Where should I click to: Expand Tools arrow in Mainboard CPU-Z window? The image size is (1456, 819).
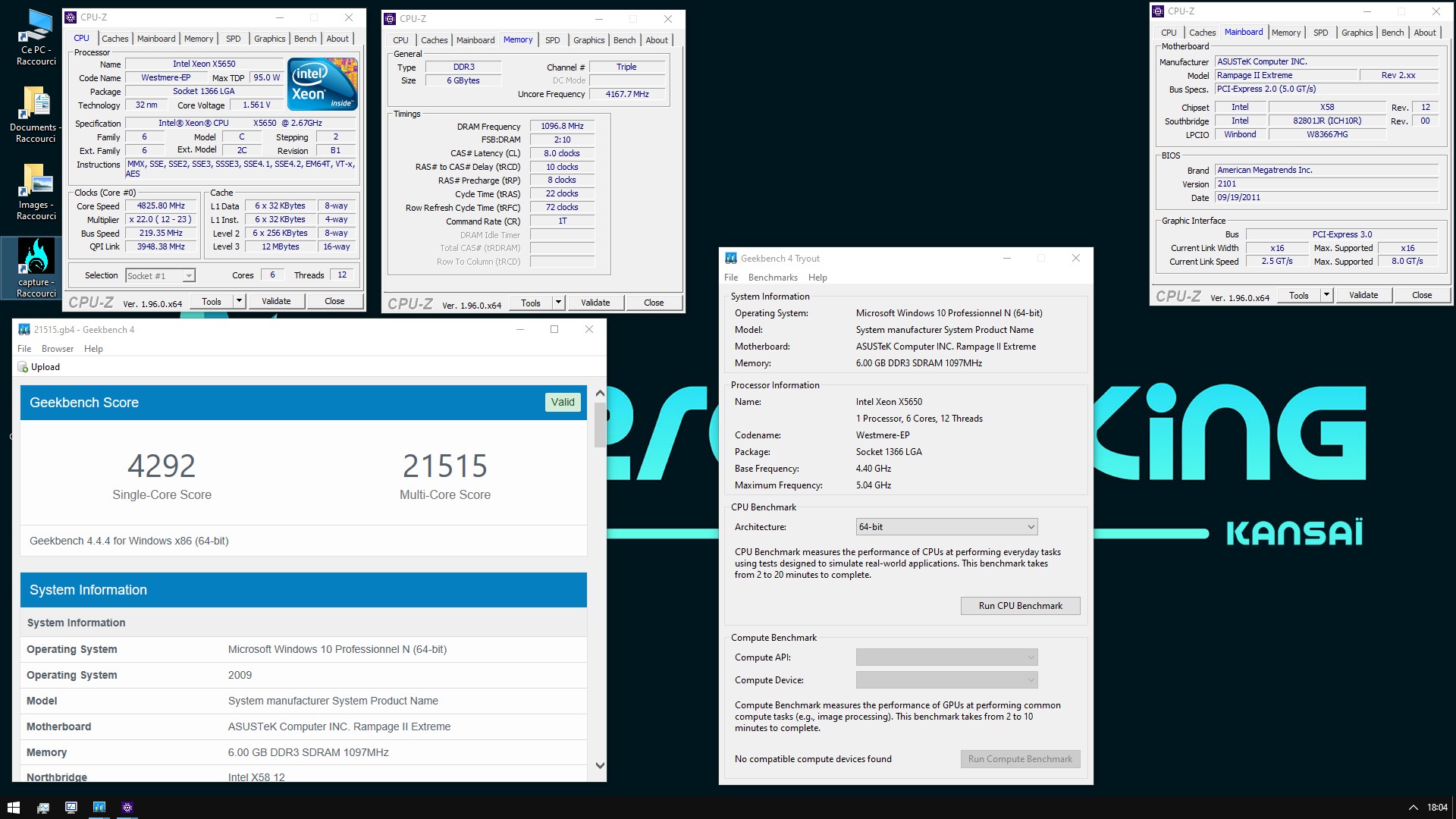click(x=1326, y=295)
